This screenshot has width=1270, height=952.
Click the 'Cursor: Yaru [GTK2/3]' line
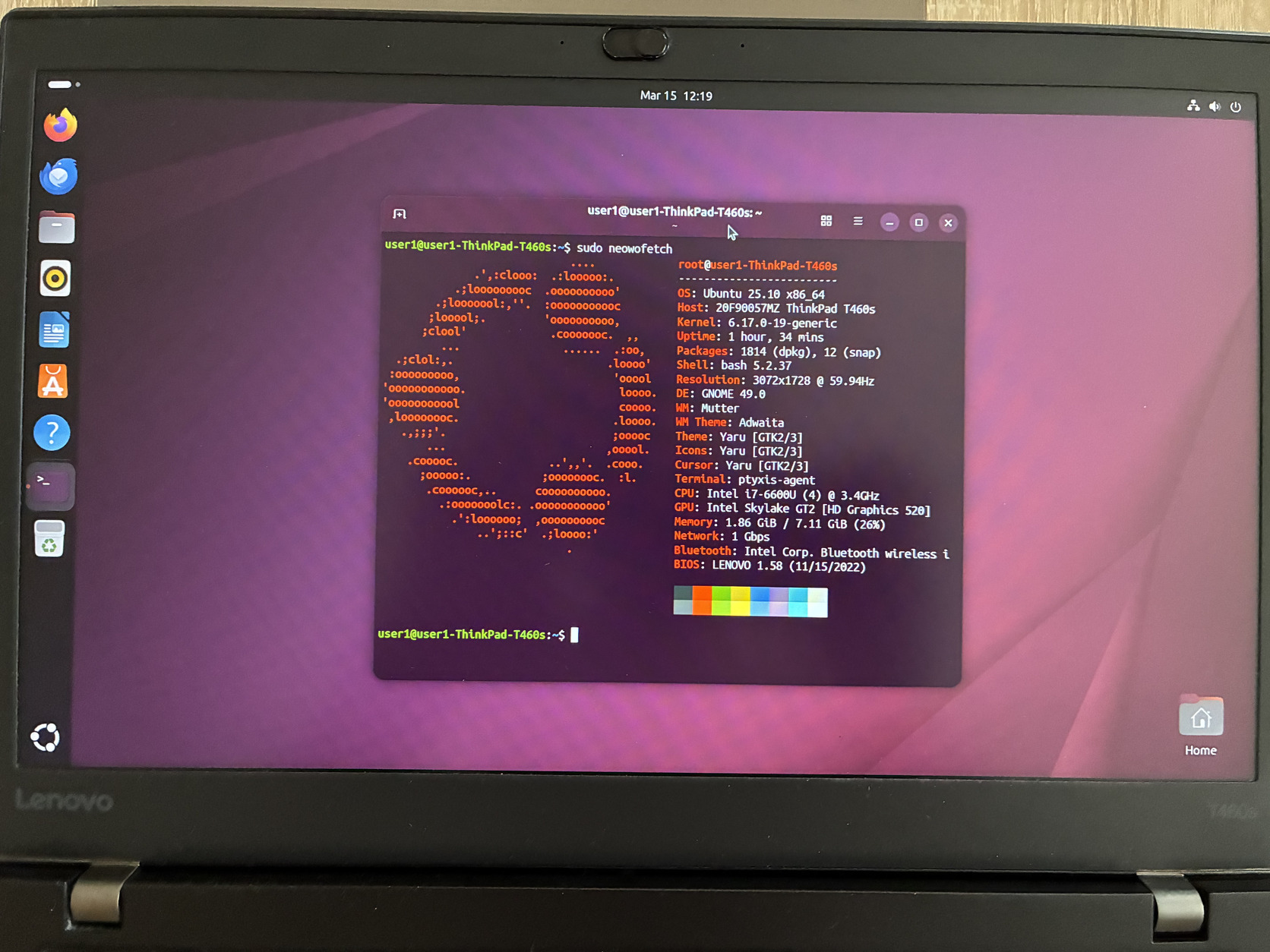click(741, 465)
